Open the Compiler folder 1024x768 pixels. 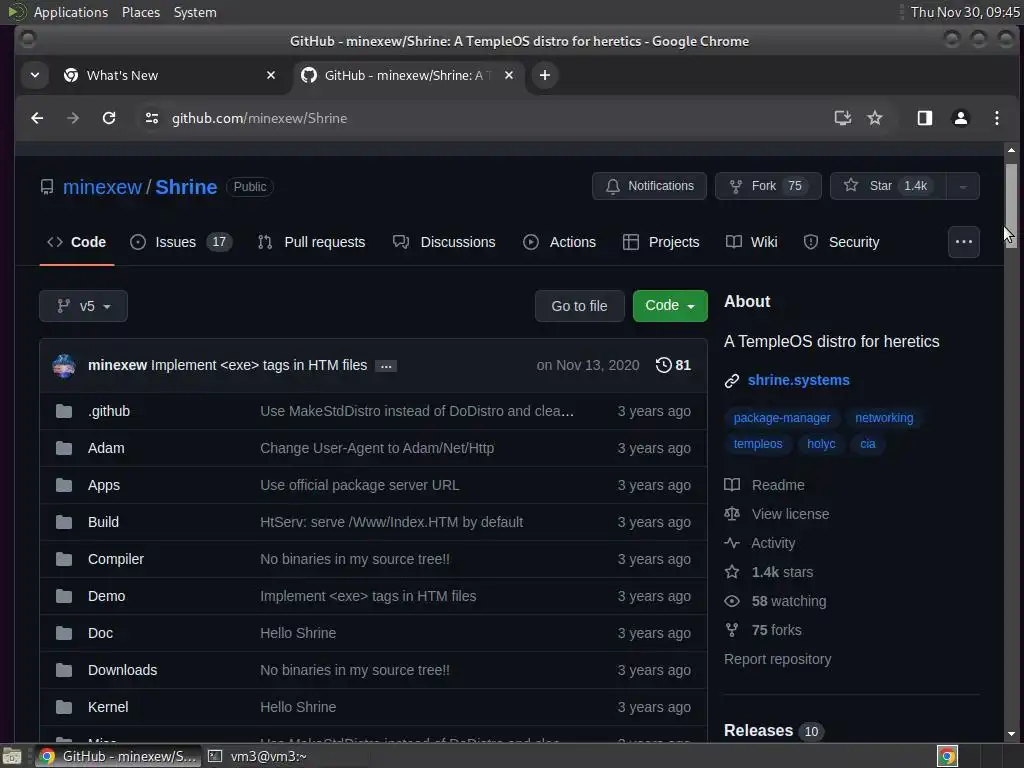point(116,560)
